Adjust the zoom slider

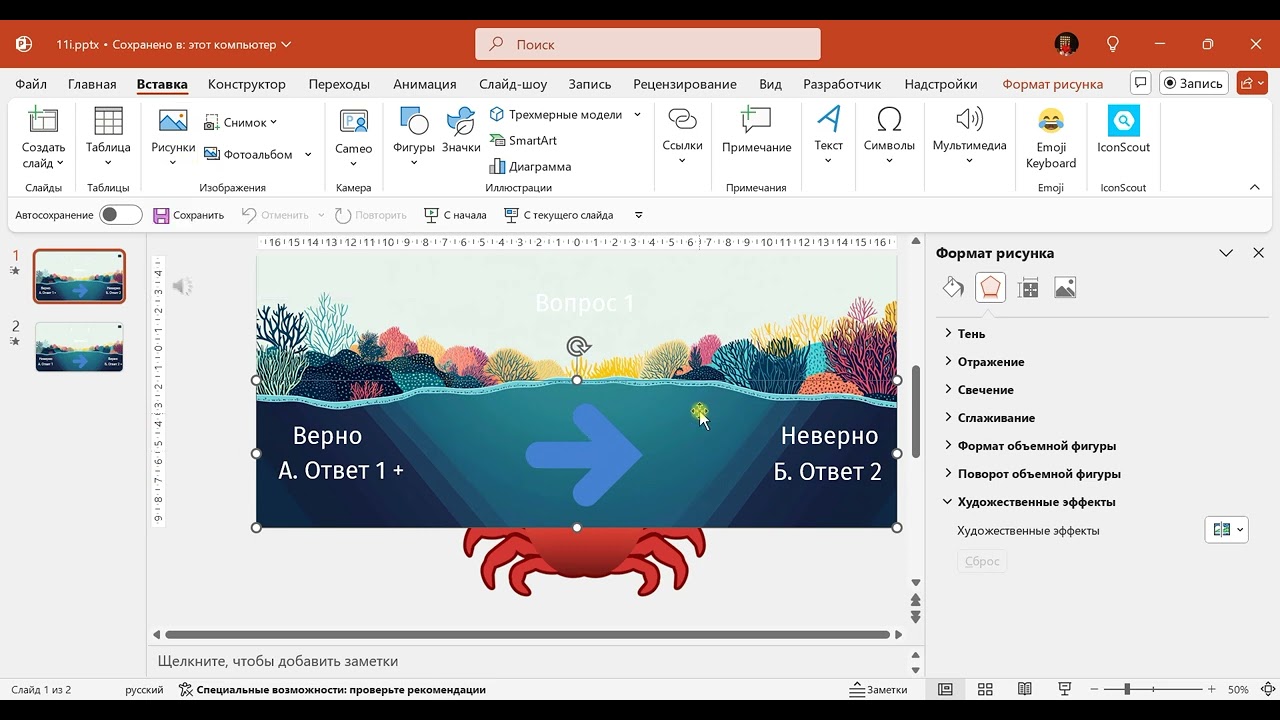(1127, 689)
